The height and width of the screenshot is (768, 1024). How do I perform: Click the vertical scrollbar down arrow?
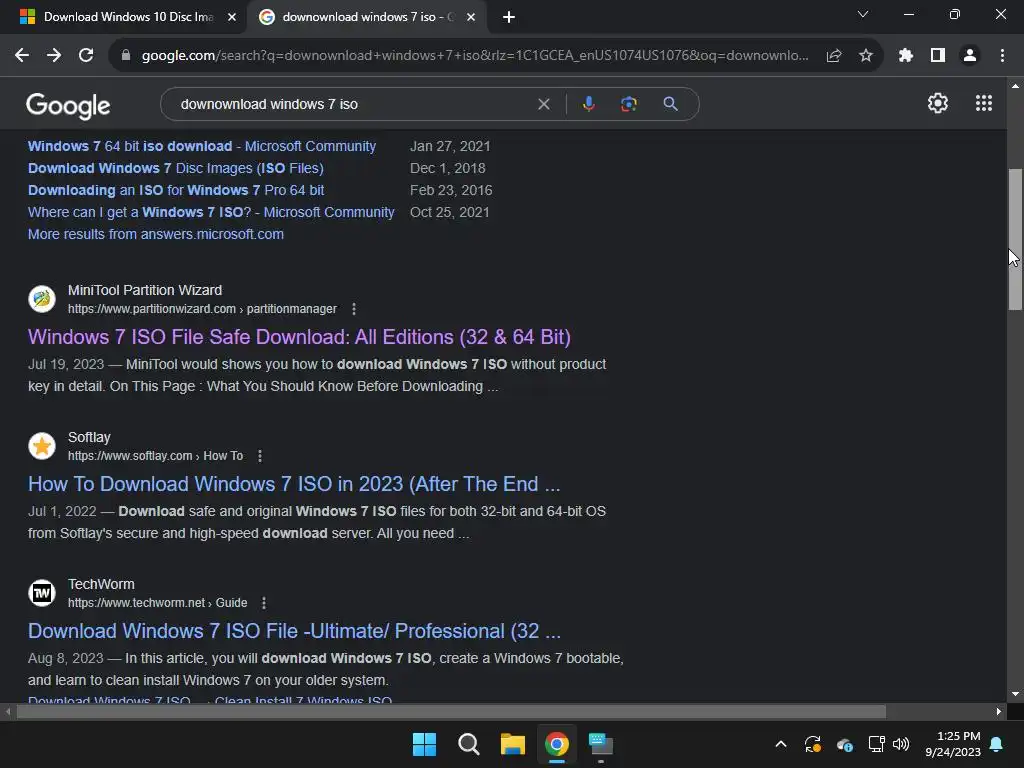point(1015,694)
